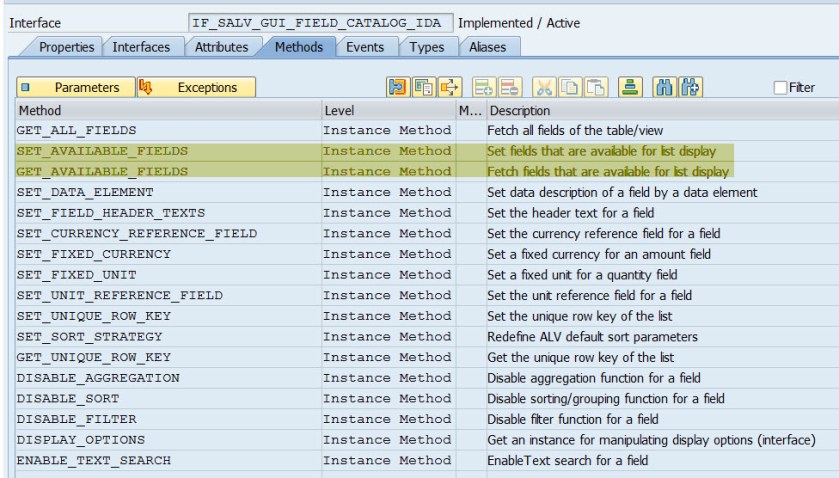Open the Events tab
Image resolution: width=839 pixels, height=478 pixels.
(x=364, y=47)
